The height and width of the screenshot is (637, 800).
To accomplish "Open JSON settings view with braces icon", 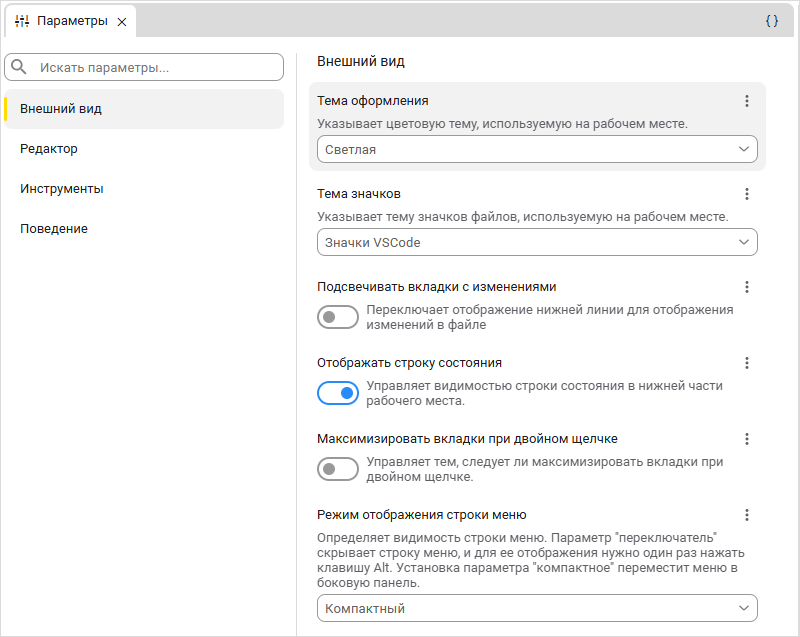I will point(771,20).
